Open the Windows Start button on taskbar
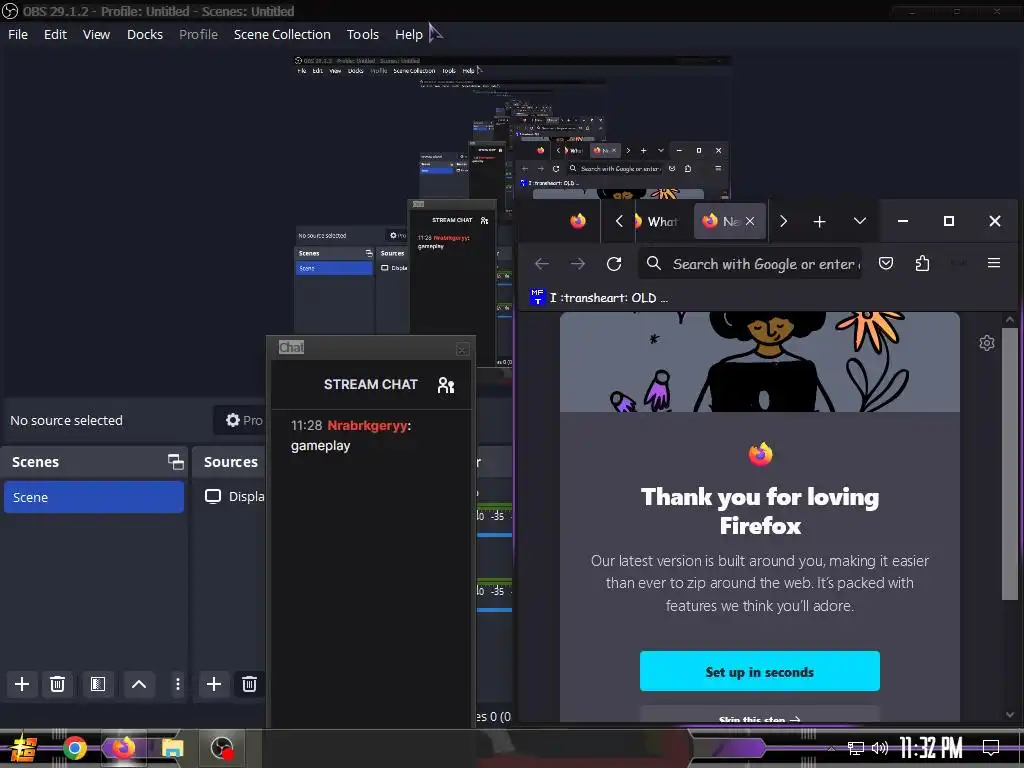This screenshot has height=768, width=1024. tap(24, 748)
